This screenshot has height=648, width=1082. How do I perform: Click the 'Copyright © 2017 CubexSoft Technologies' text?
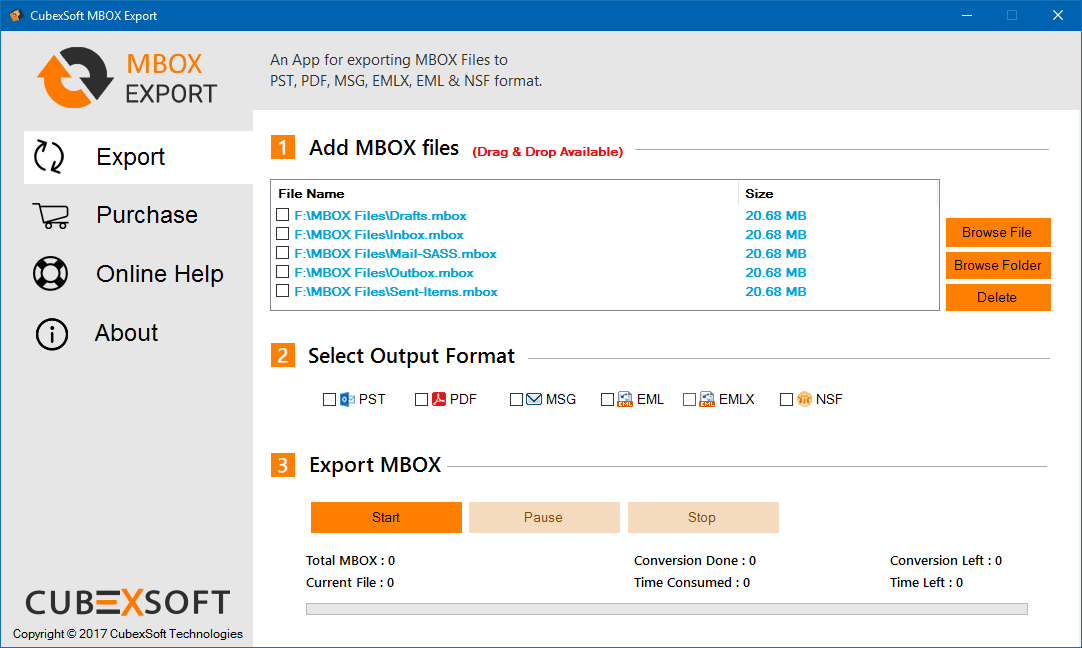point(128,634)
